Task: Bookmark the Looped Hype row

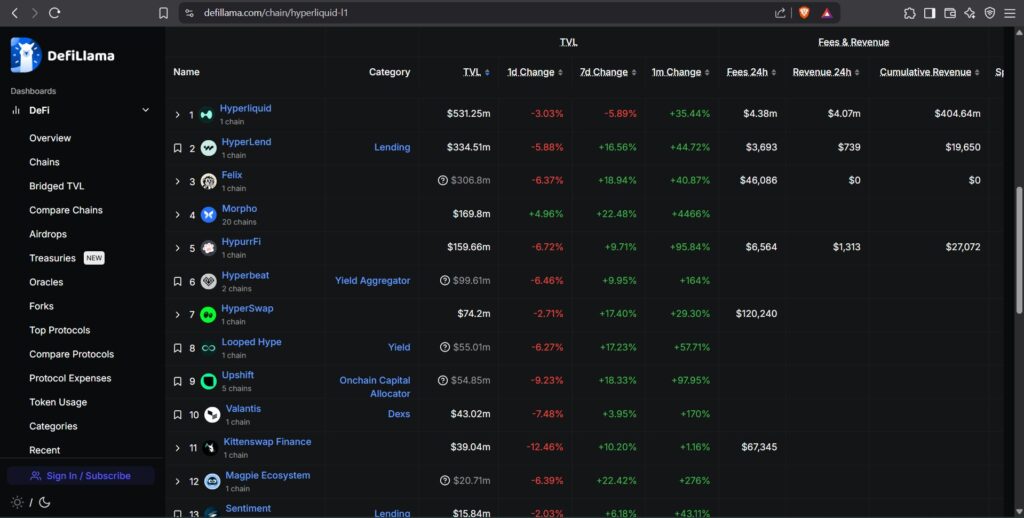Action: click(177, 348)
